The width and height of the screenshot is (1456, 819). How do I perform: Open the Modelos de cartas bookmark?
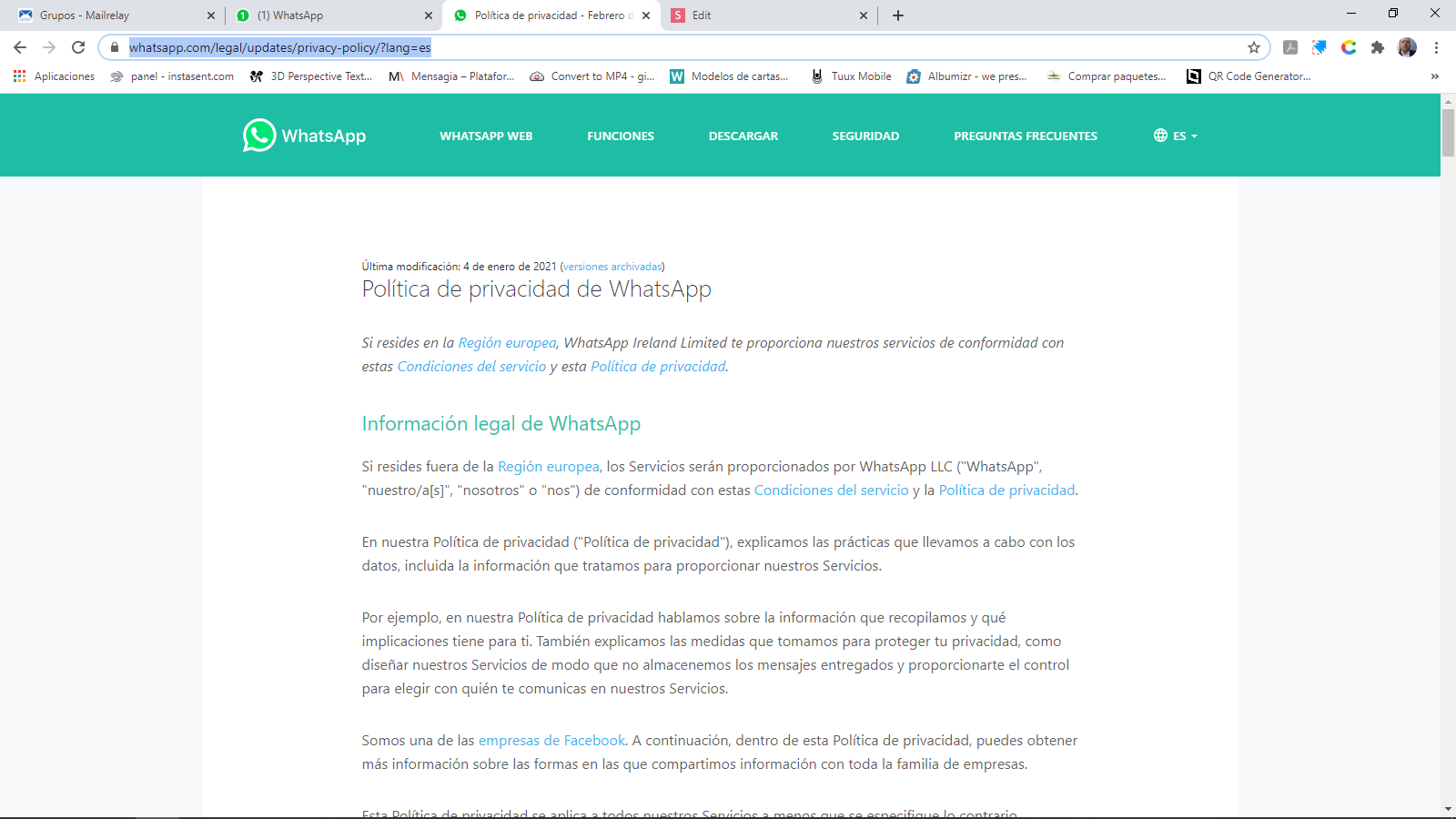pyautogui.click(x=730, y=76)
